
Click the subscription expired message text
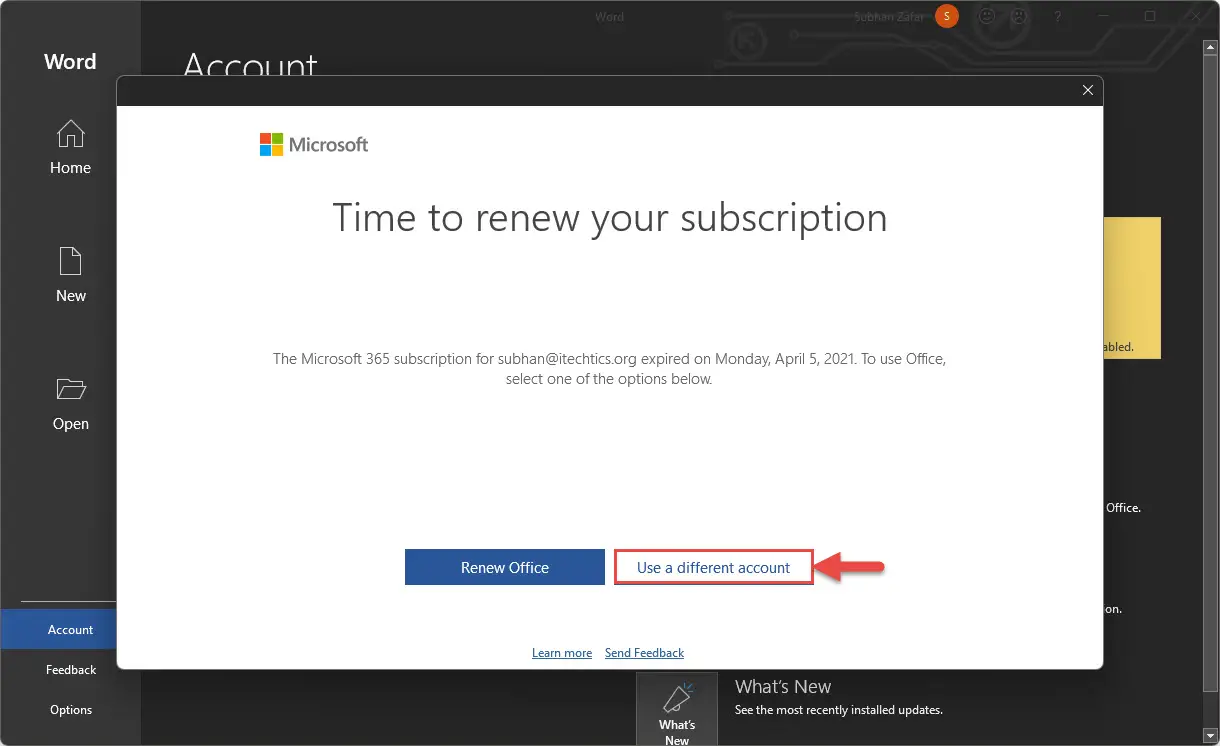click(x=609, y=368)
